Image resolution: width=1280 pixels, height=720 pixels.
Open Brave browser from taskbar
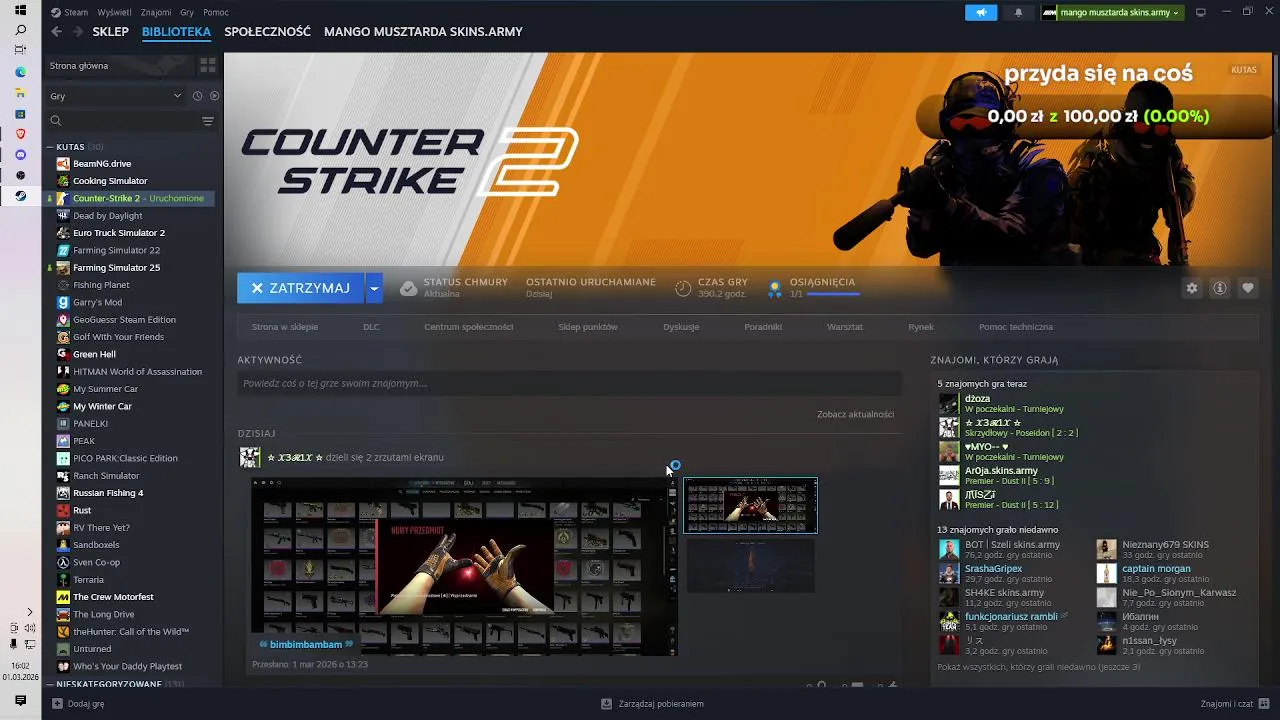pos(20,134)
